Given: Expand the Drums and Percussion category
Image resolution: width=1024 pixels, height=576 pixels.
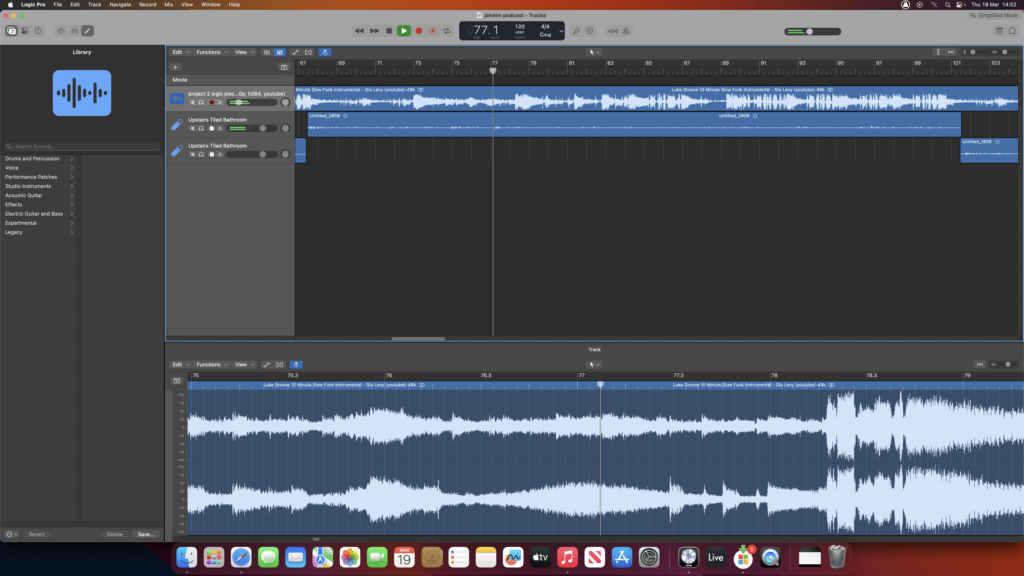Looking at the screenshot, I should [x=37, y=158].
